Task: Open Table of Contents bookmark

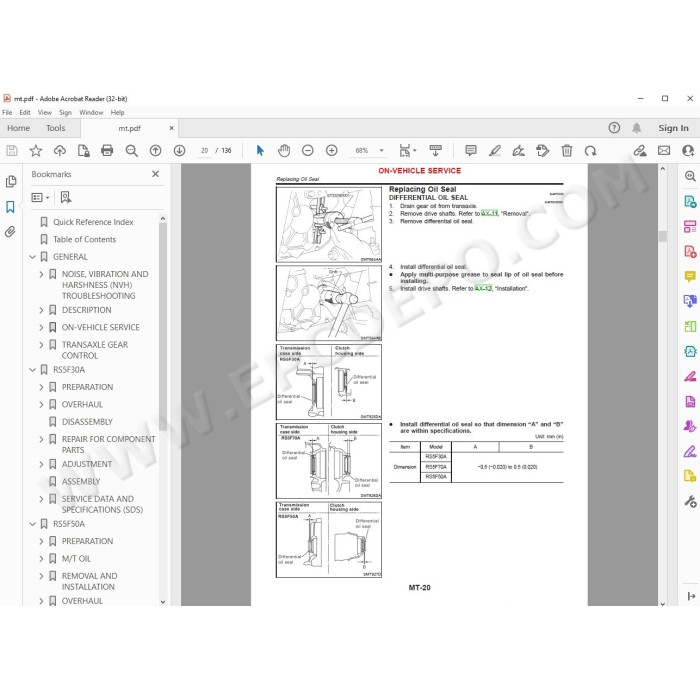Action: pyautogui.click(x=84, y=239)
